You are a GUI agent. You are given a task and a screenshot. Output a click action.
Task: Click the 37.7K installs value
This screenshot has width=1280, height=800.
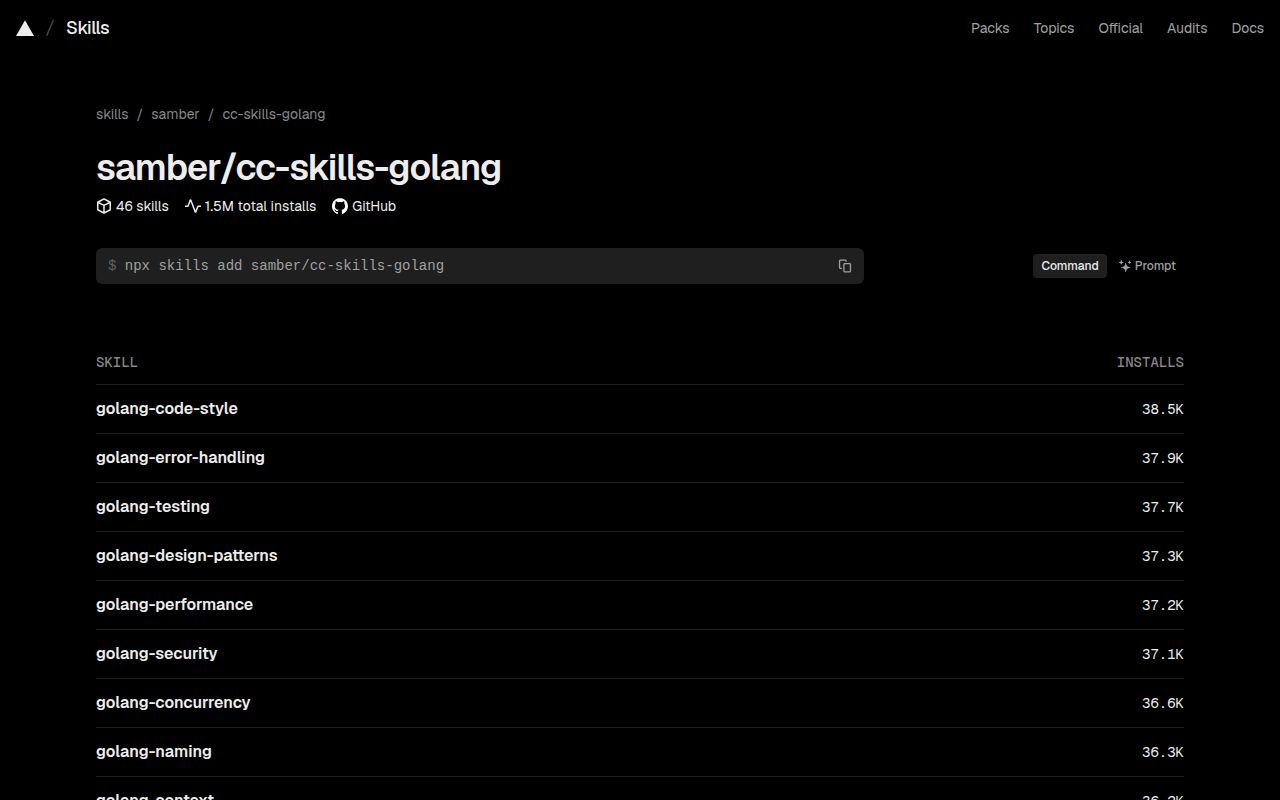pyautogui.click(x=1163, y=507)
